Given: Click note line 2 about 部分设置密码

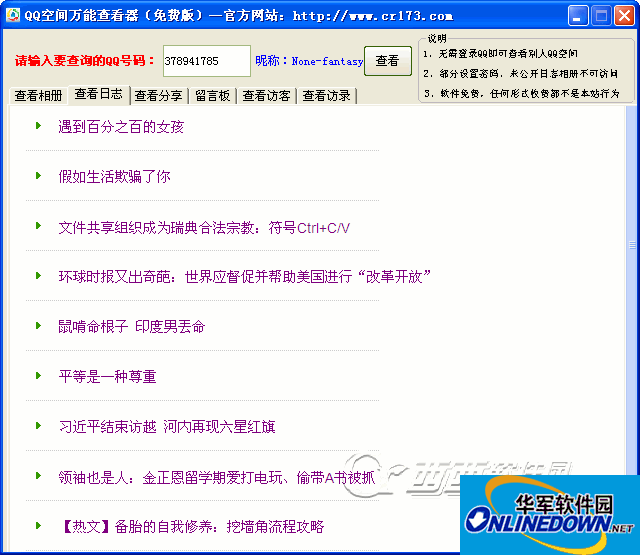Looking at the screenshot, I should 520,73.
